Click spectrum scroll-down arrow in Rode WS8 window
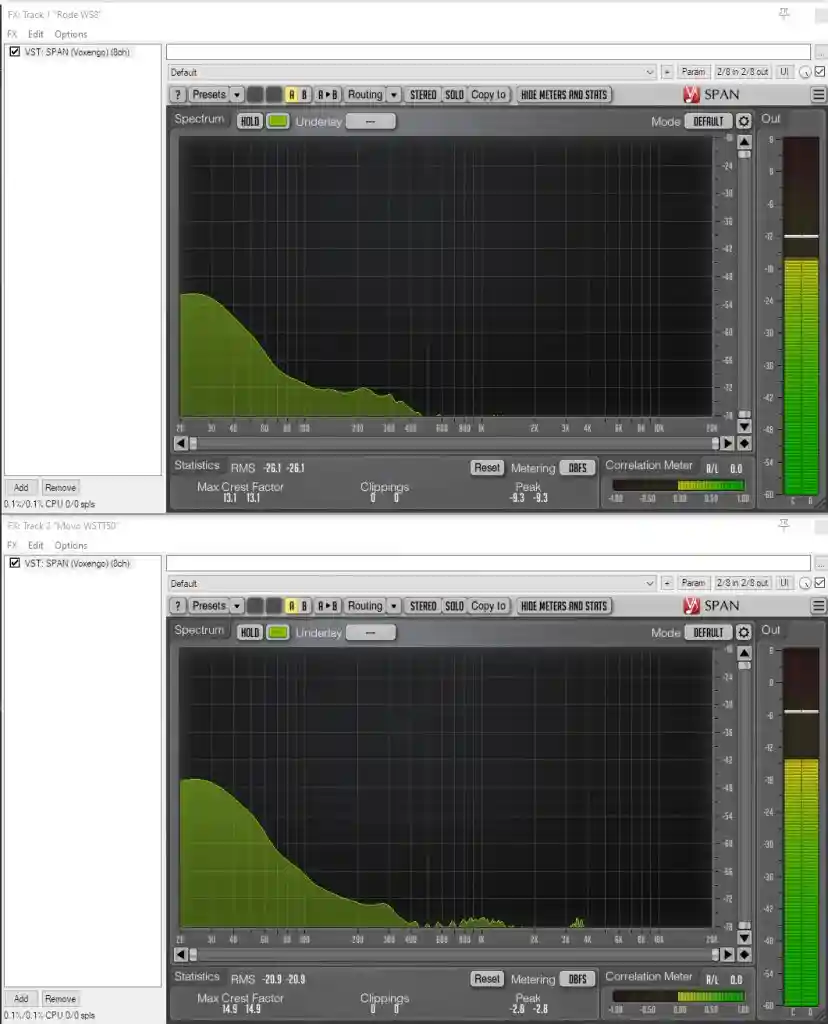 [x=744, y=426]
